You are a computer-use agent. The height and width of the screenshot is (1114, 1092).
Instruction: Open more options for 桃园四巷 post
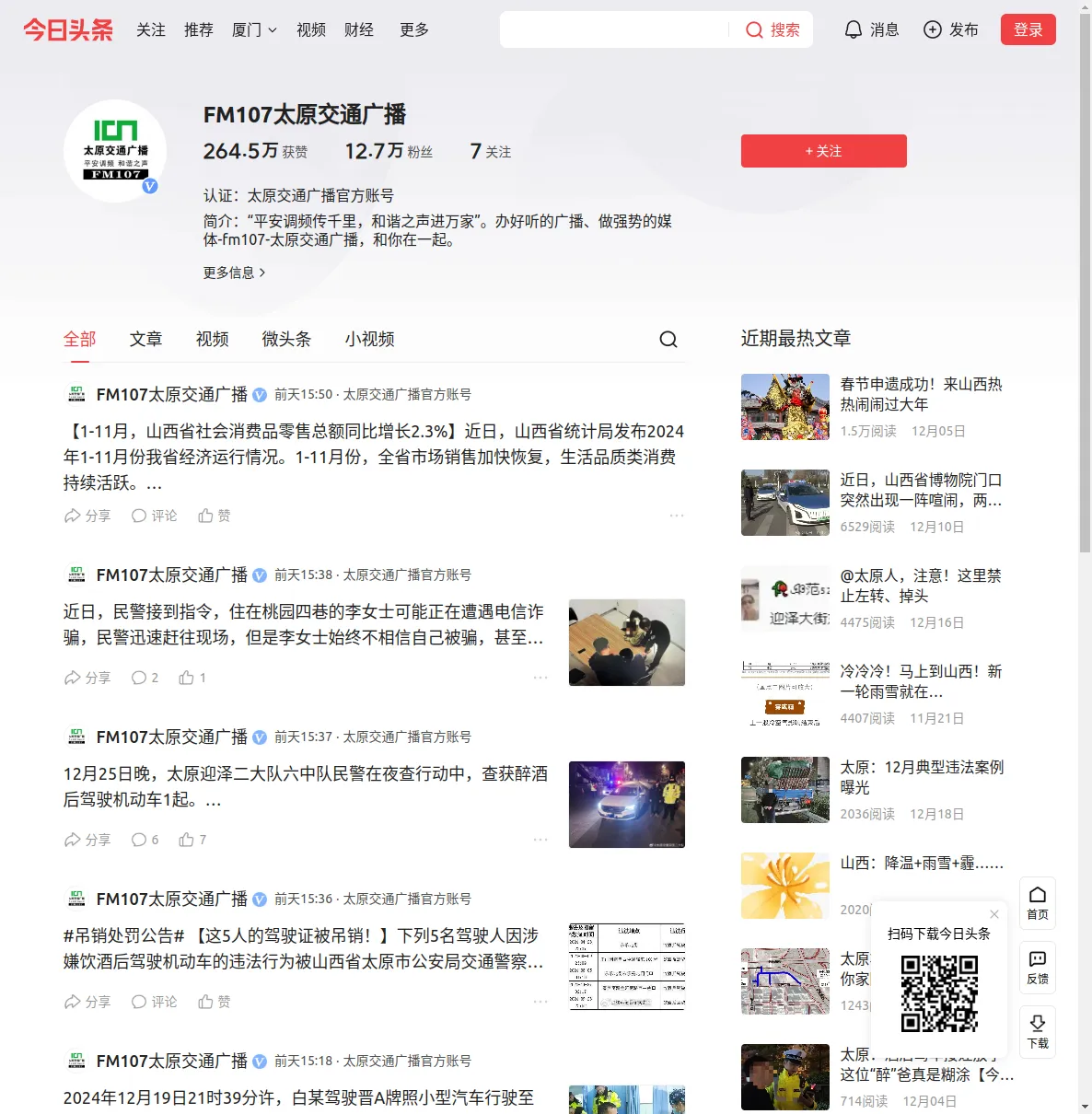point(540,678)
